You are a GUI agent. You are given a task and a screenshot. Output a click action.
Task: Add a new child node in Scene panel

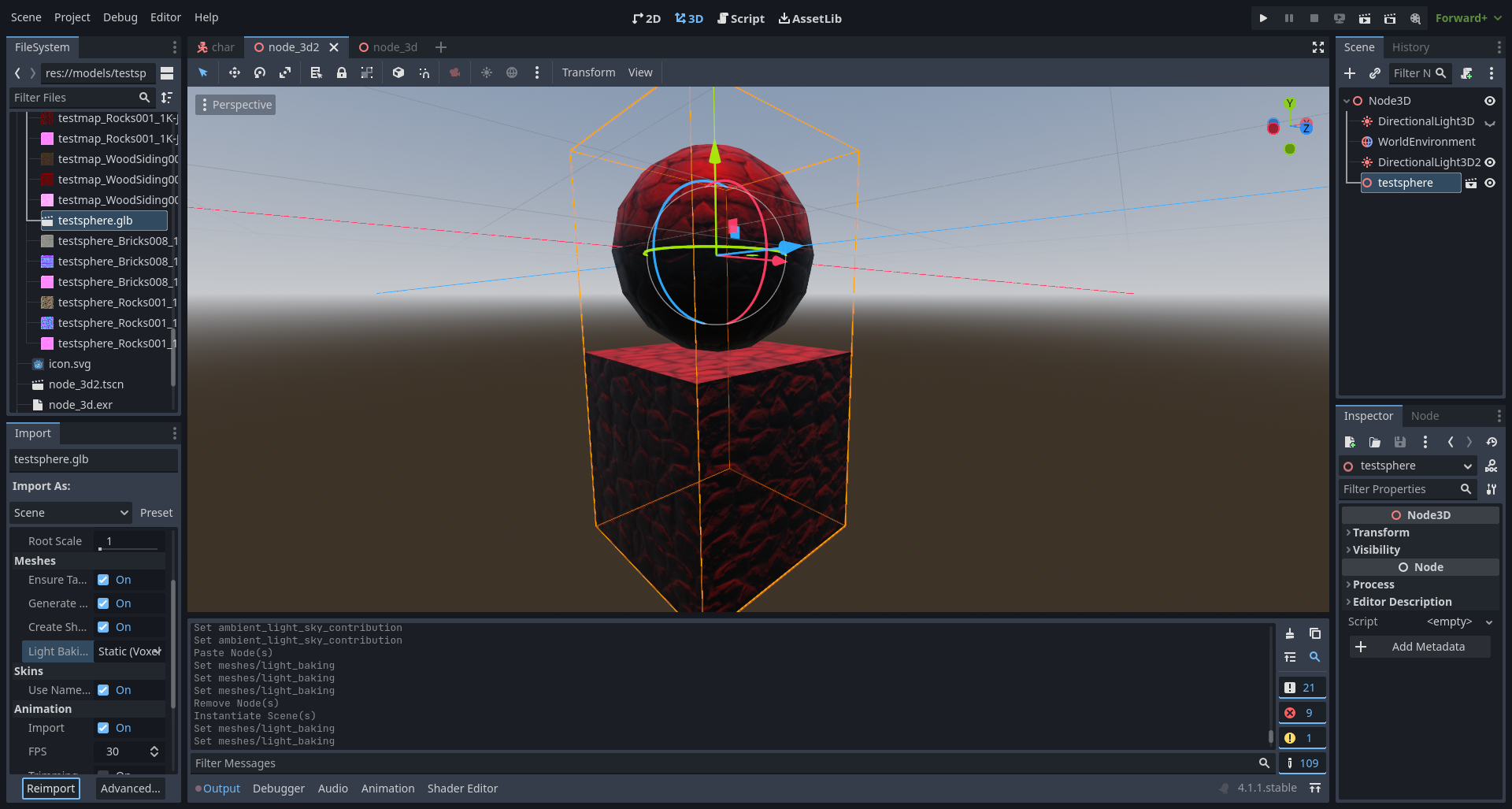tap(1350, 72)
